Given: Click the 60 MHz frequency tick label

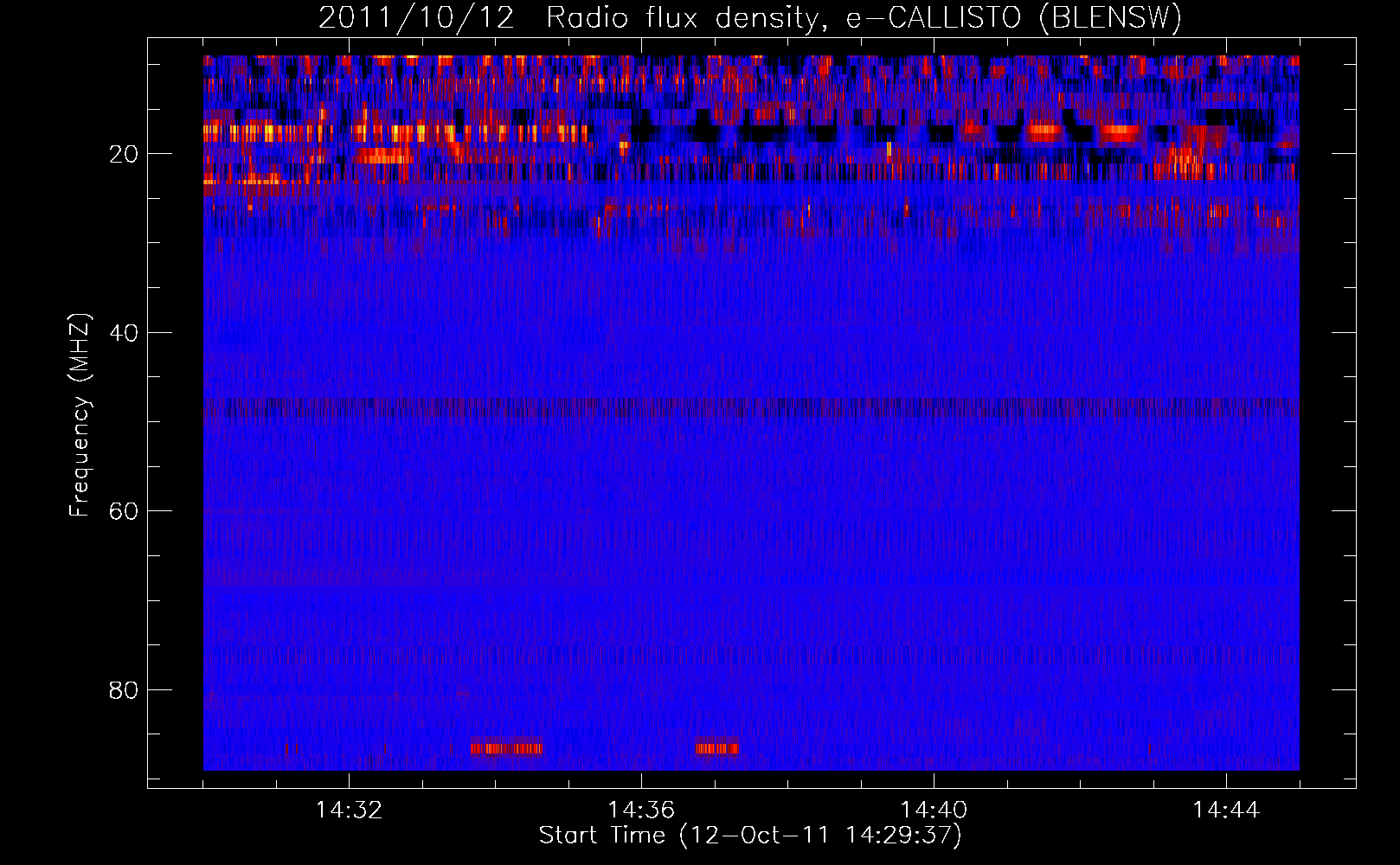Looking at the screenshot, I should click(125, 510).
